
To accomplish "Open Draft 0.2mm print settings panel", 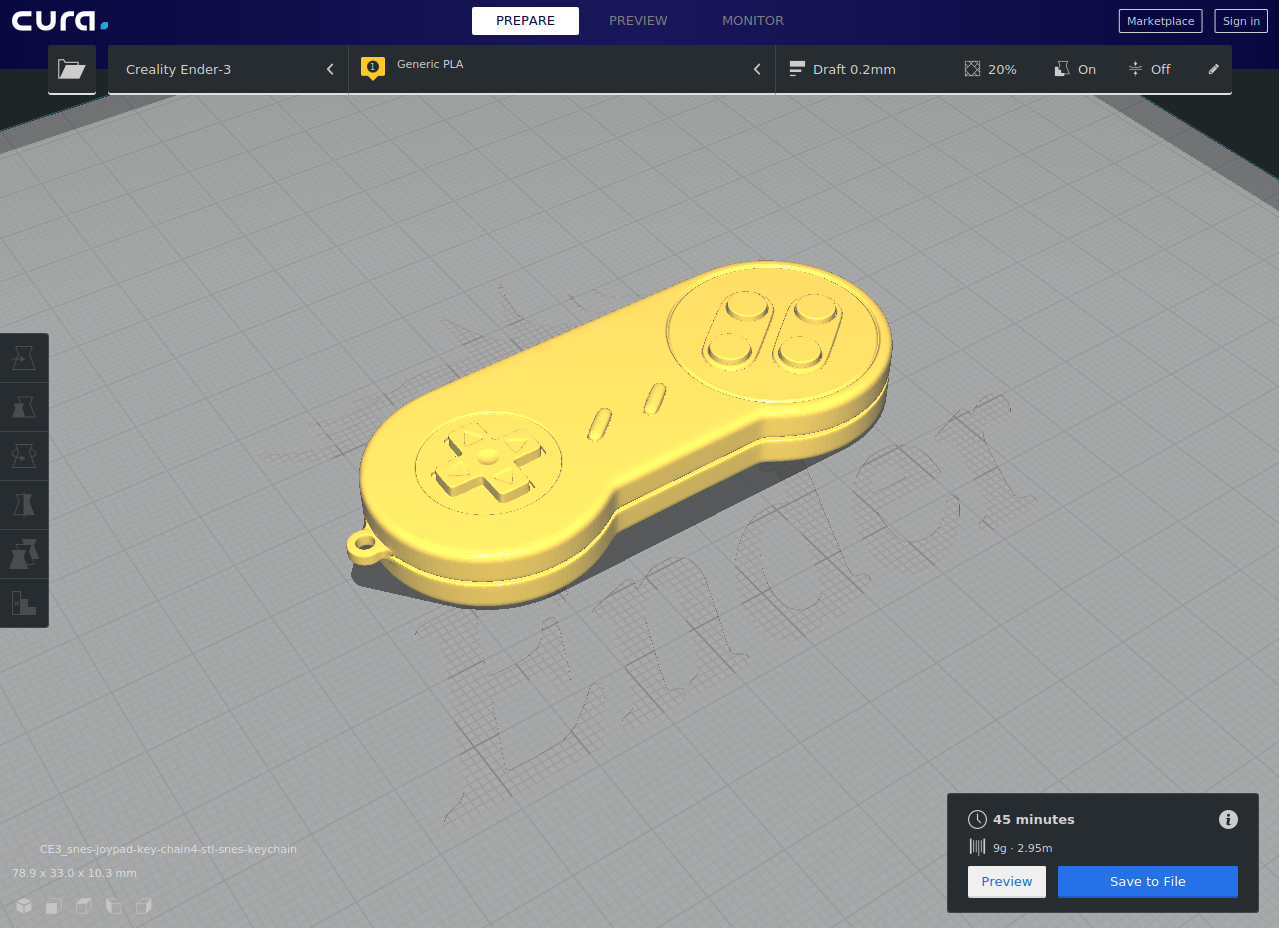I will pyautogui.click(x=1003, y=69).
